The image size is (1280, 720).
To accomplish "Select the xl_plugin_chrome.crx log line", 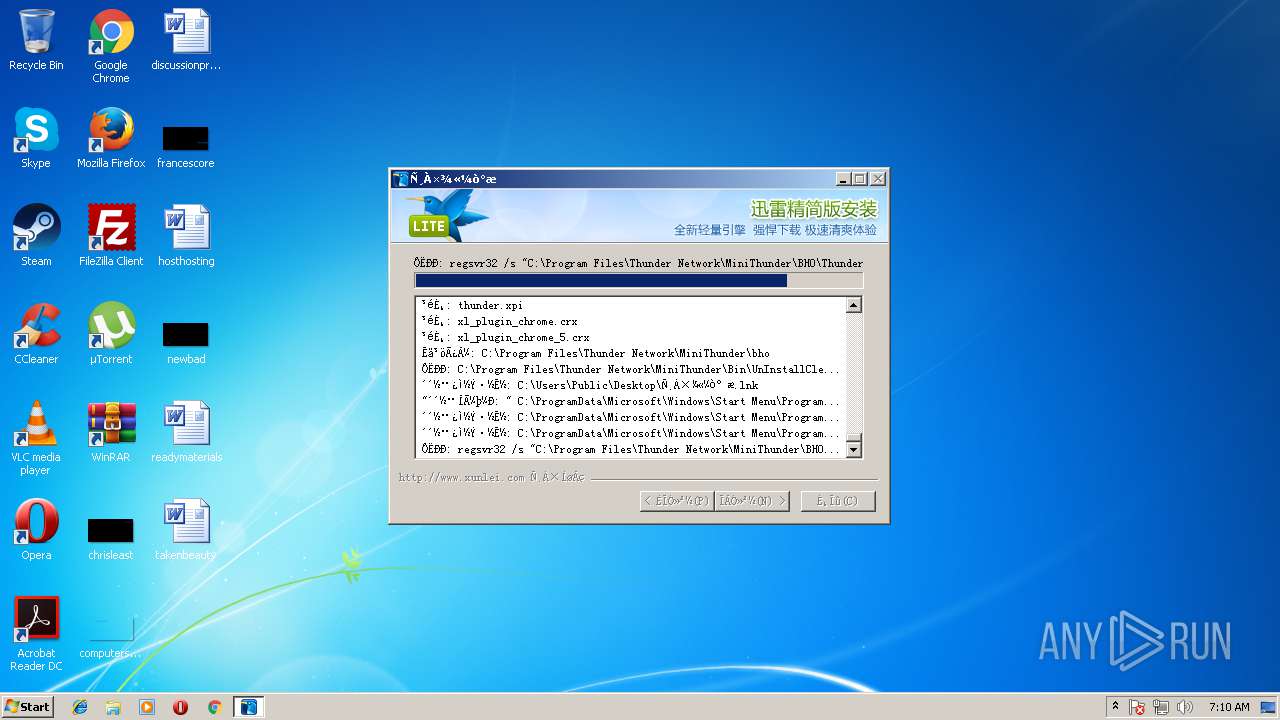I will pos(630,321).
